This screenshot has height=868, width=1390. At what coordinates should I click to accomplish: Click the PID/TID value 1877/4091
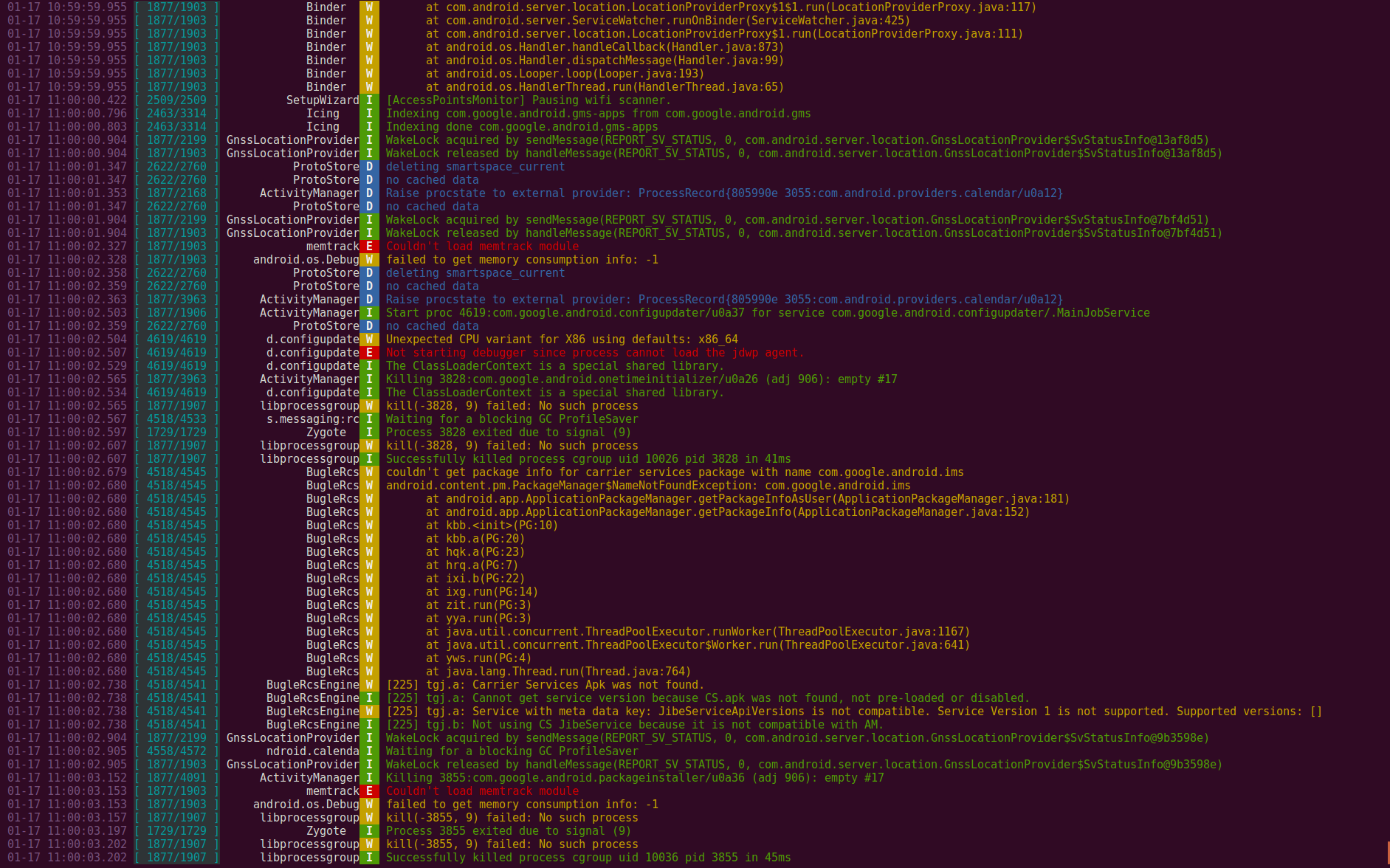coord(176,778)
